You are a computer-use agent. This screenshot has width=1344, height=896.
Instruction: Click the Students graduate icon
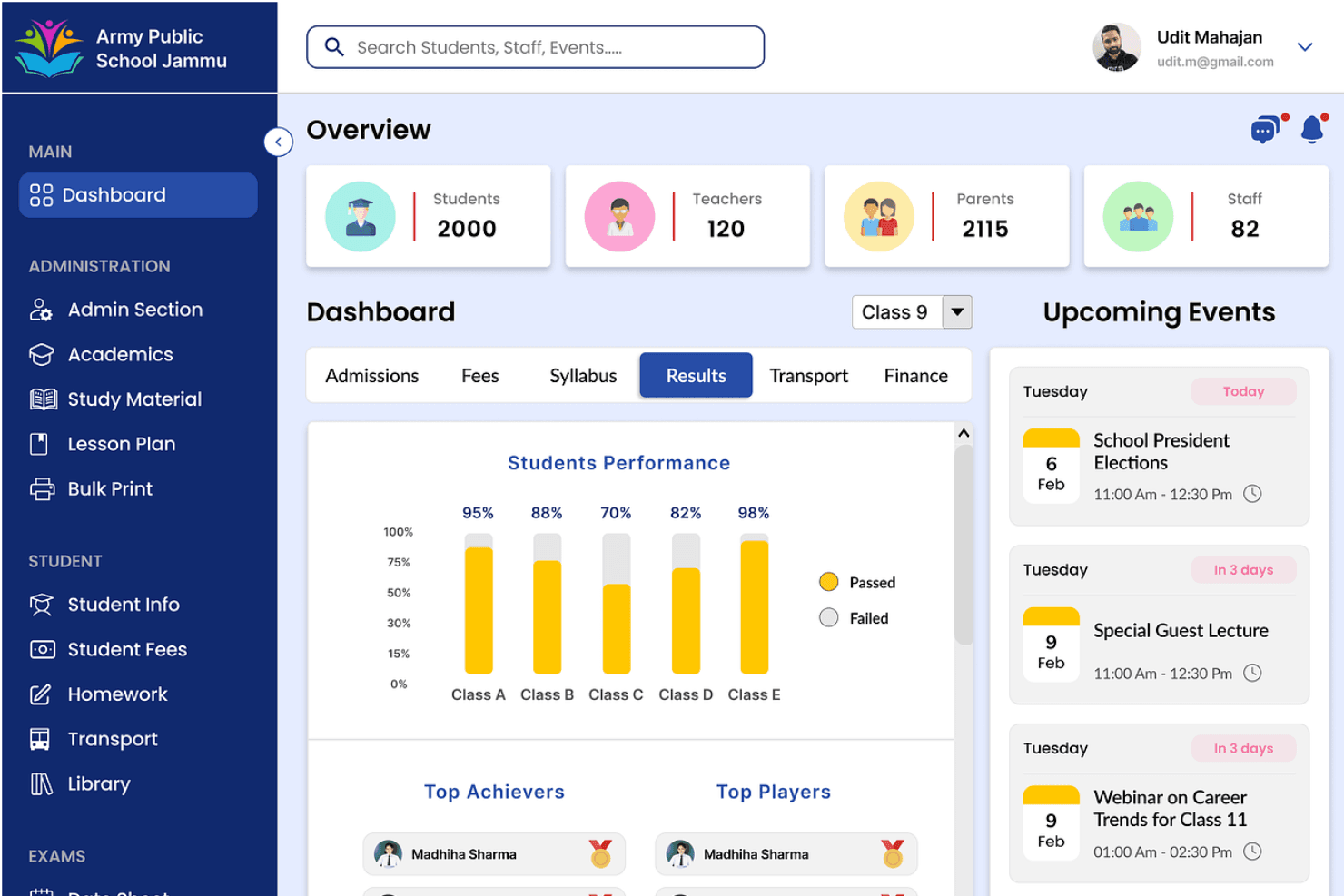[361, 216]
